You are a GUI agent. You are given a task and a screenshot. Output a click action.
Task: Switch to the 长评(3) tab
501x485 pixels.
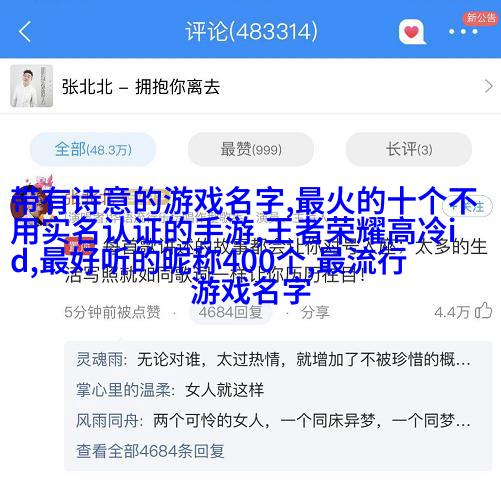pyautogui.click(x=409, y=149)
